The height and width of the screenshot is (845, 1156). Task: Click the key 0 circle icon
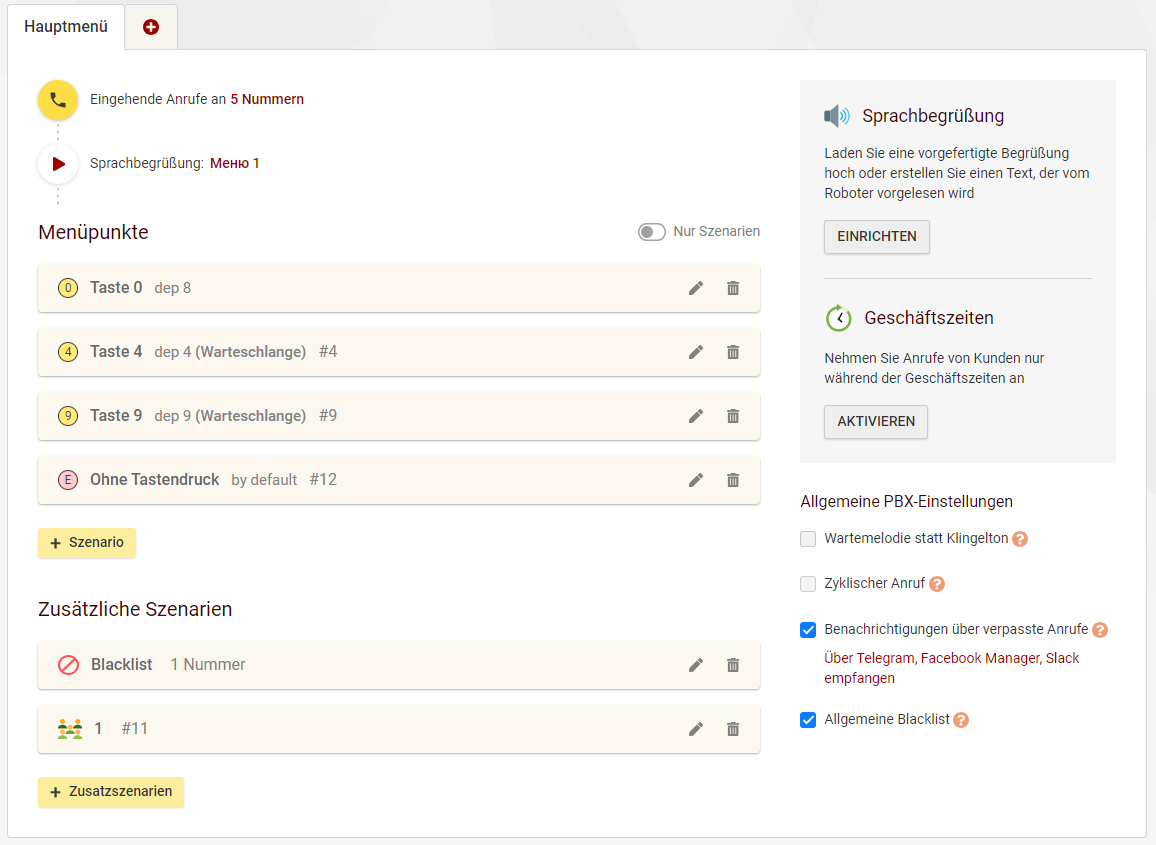68,288
